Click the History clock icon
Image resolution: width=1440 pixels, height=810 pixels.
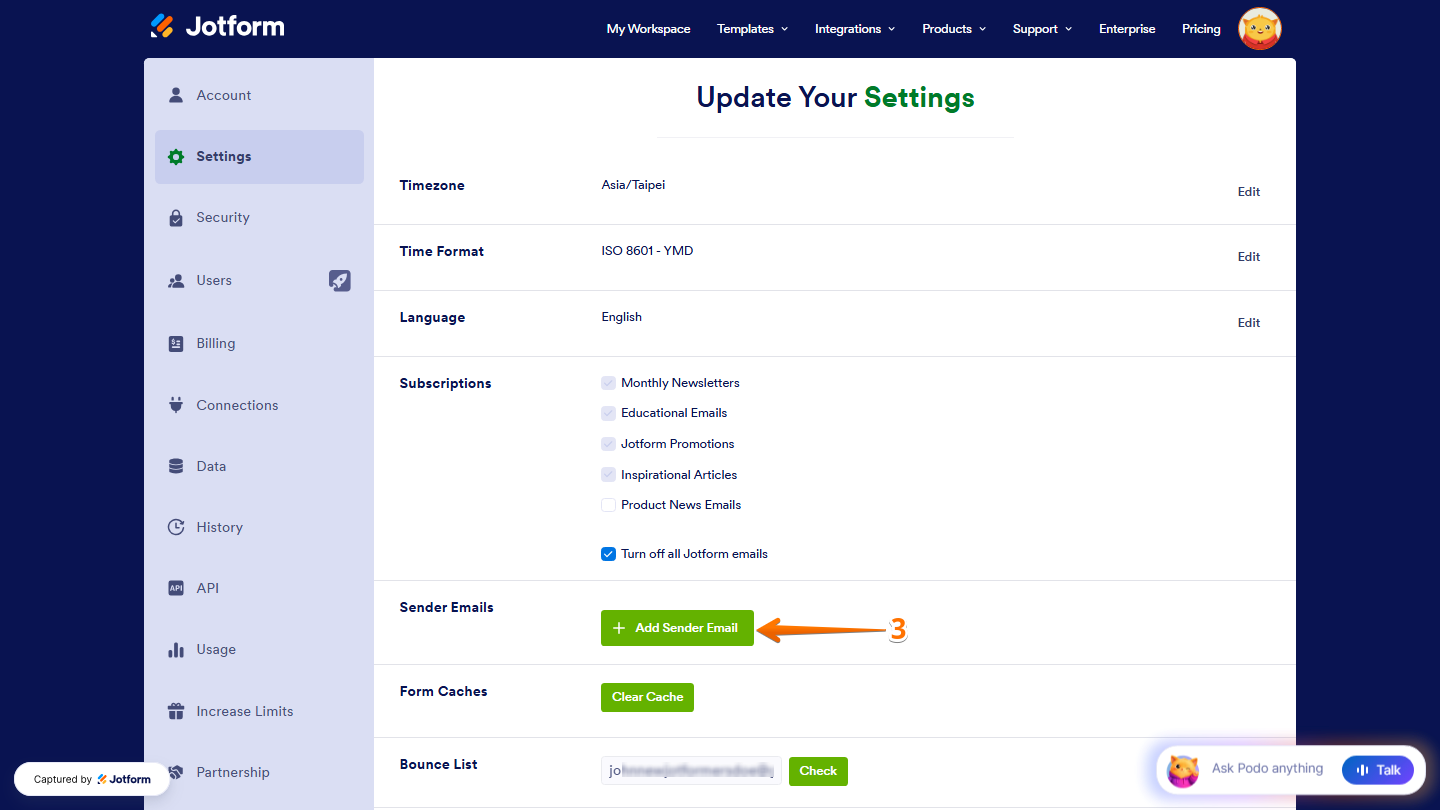(x=176, y=527)
